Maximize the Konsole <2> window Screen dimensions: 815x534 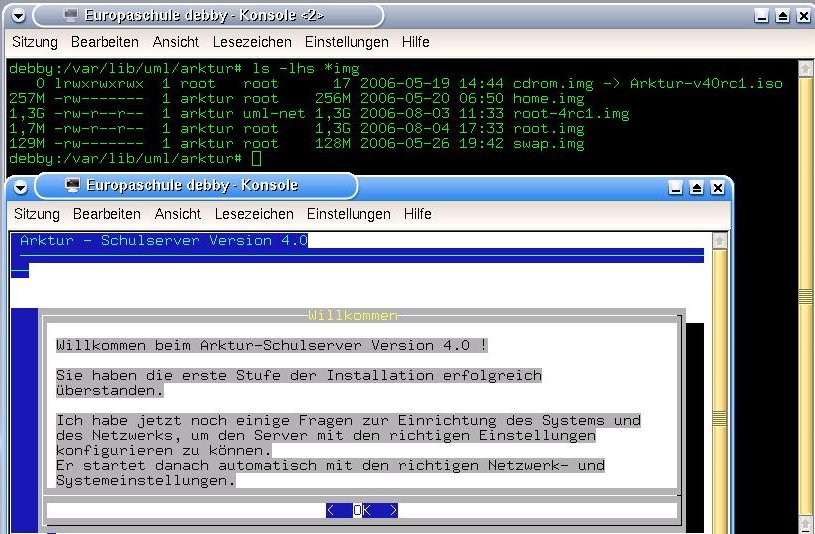tap(783, 16)
